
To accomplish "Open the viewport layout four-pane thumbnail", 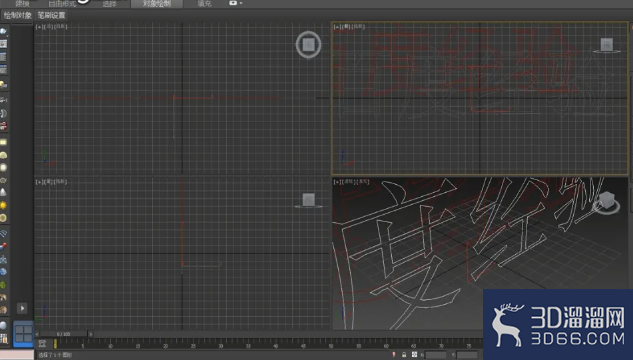I will pyautogui.click(x=23, y=334).
